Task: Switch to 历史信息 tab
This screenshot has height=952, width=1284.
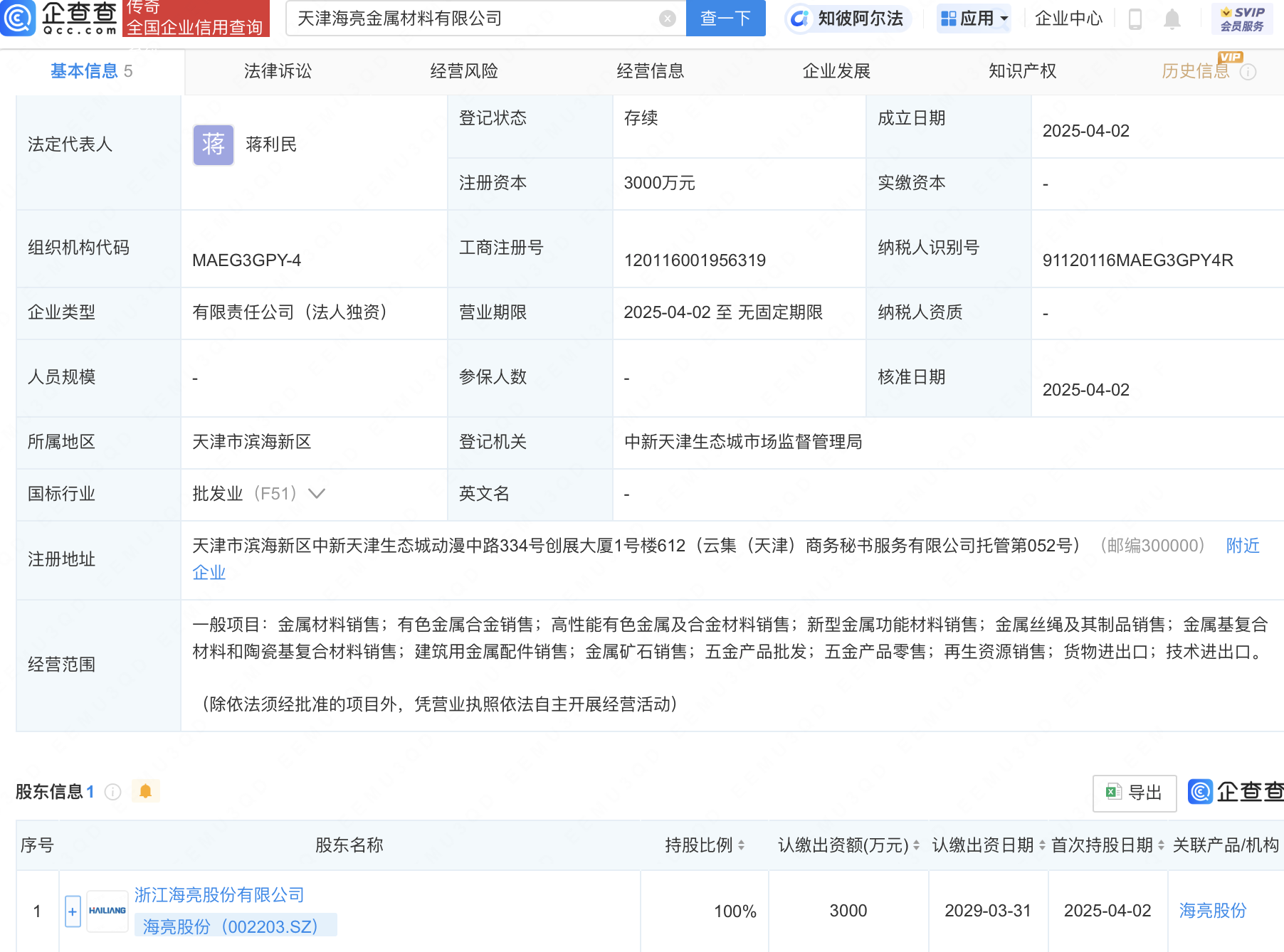Action: (x=1196, y=71)
